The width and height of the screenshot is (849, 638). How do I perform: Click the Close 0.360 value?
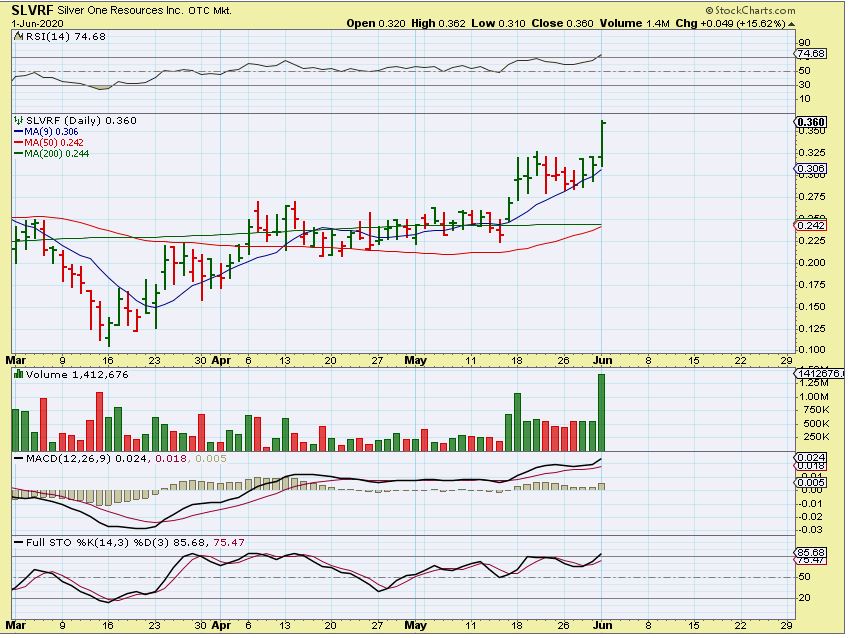pyautogui.click(x=563, y=23)
